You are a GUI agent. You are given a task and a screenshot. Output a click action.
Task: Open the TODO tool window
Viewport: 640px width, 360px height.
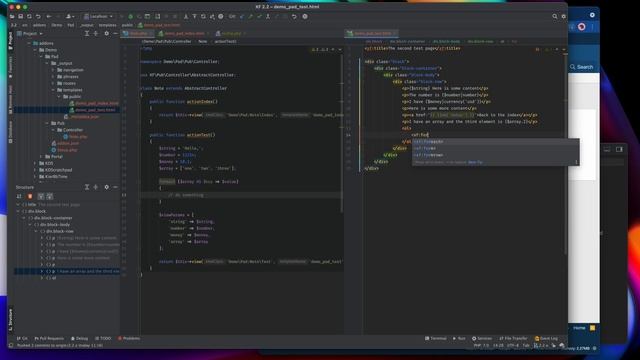tap(103, 338)
